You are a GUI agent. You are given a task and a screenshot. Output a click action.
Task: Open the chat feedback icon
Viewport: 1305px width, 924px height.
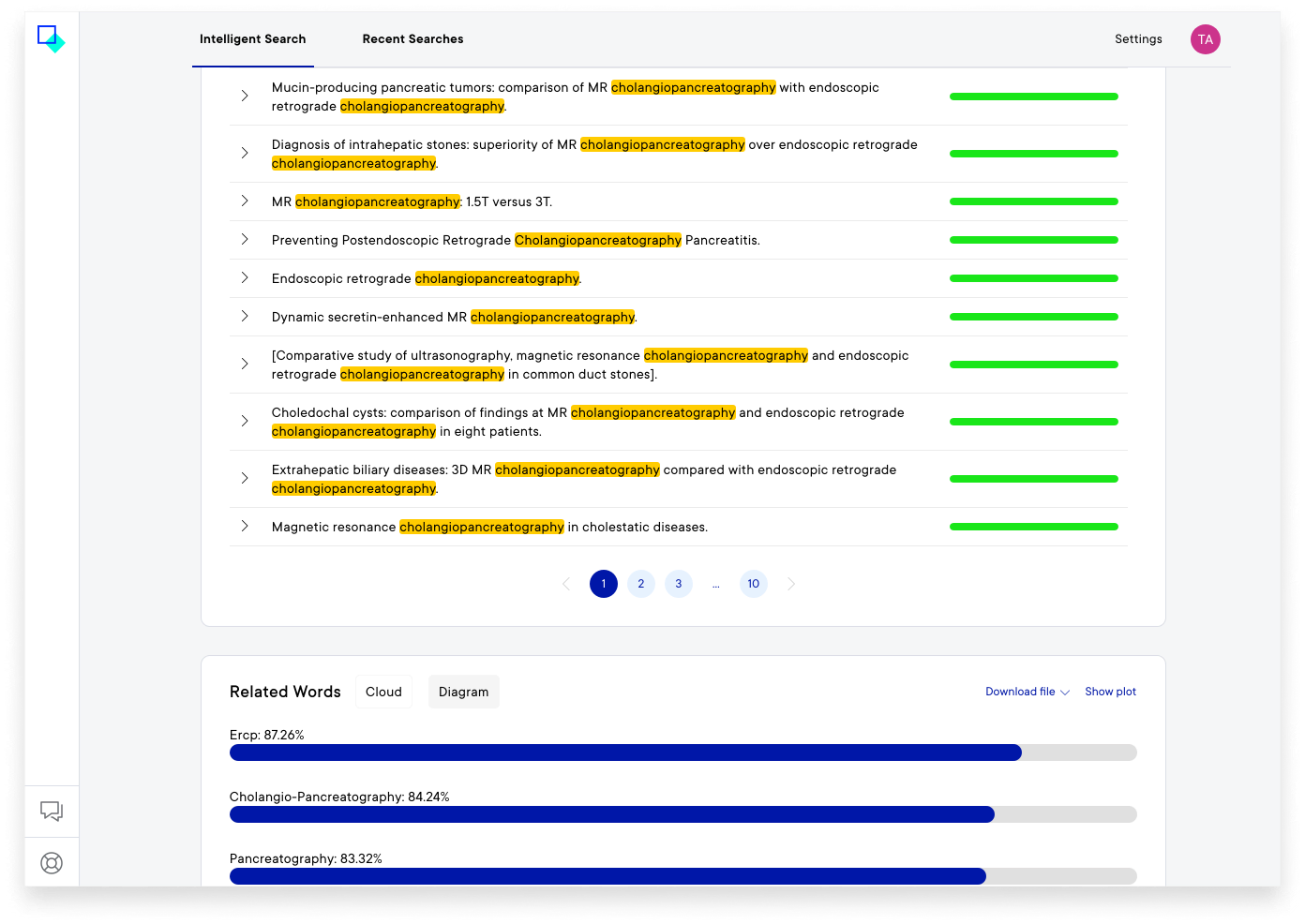tap(52, 811)
